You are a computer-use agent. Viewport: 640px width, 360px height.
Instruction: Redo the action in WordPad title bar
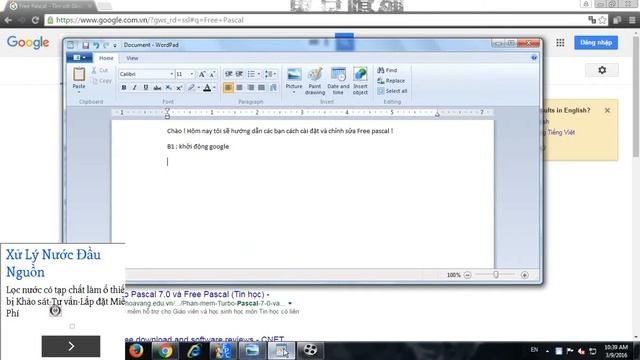tap(106, 45)
